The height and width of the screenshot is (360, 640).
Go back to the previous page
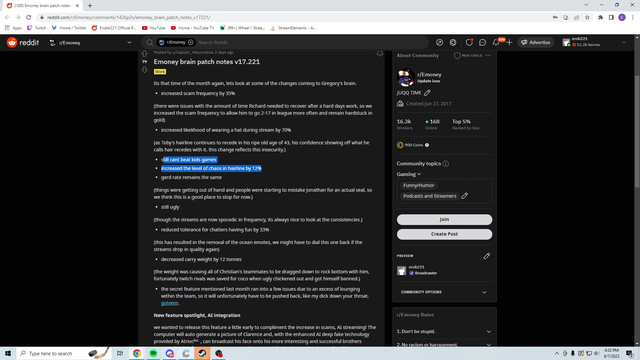(7, 17)
